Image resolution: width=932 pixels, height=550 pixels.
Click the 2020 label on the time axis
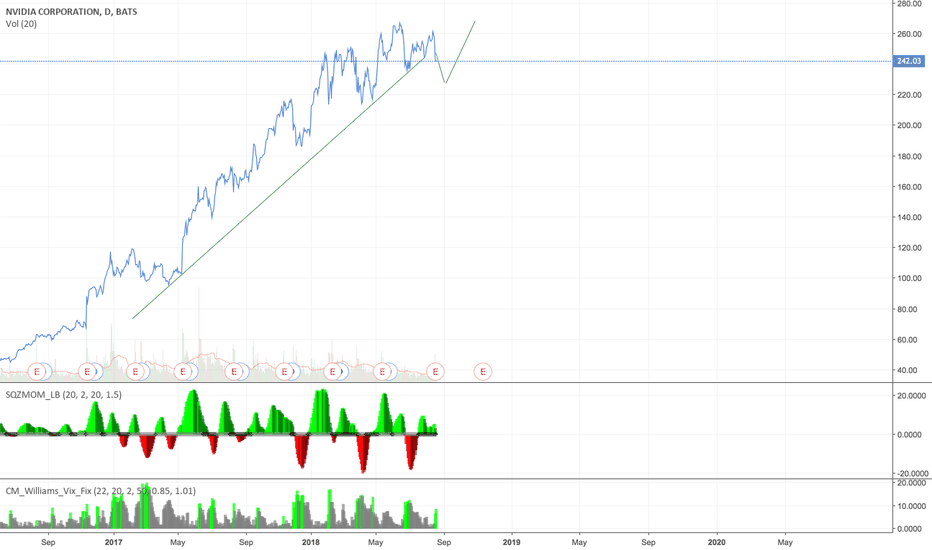716,542
